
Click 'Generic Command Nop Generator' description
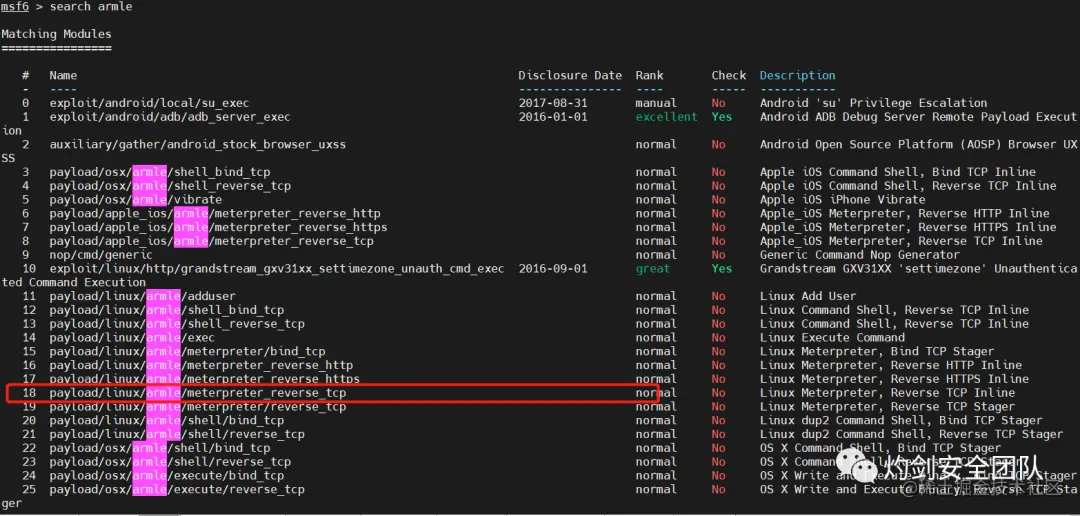860,254
